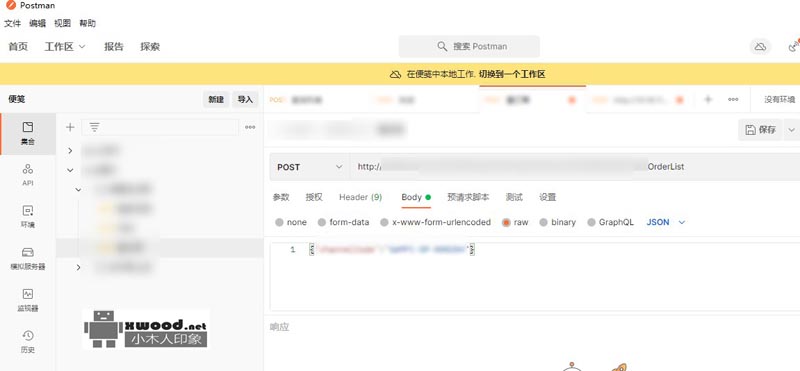Switch to the Header (9) tab
This screenshot has height=371, width=800.
tap(360, 197)
